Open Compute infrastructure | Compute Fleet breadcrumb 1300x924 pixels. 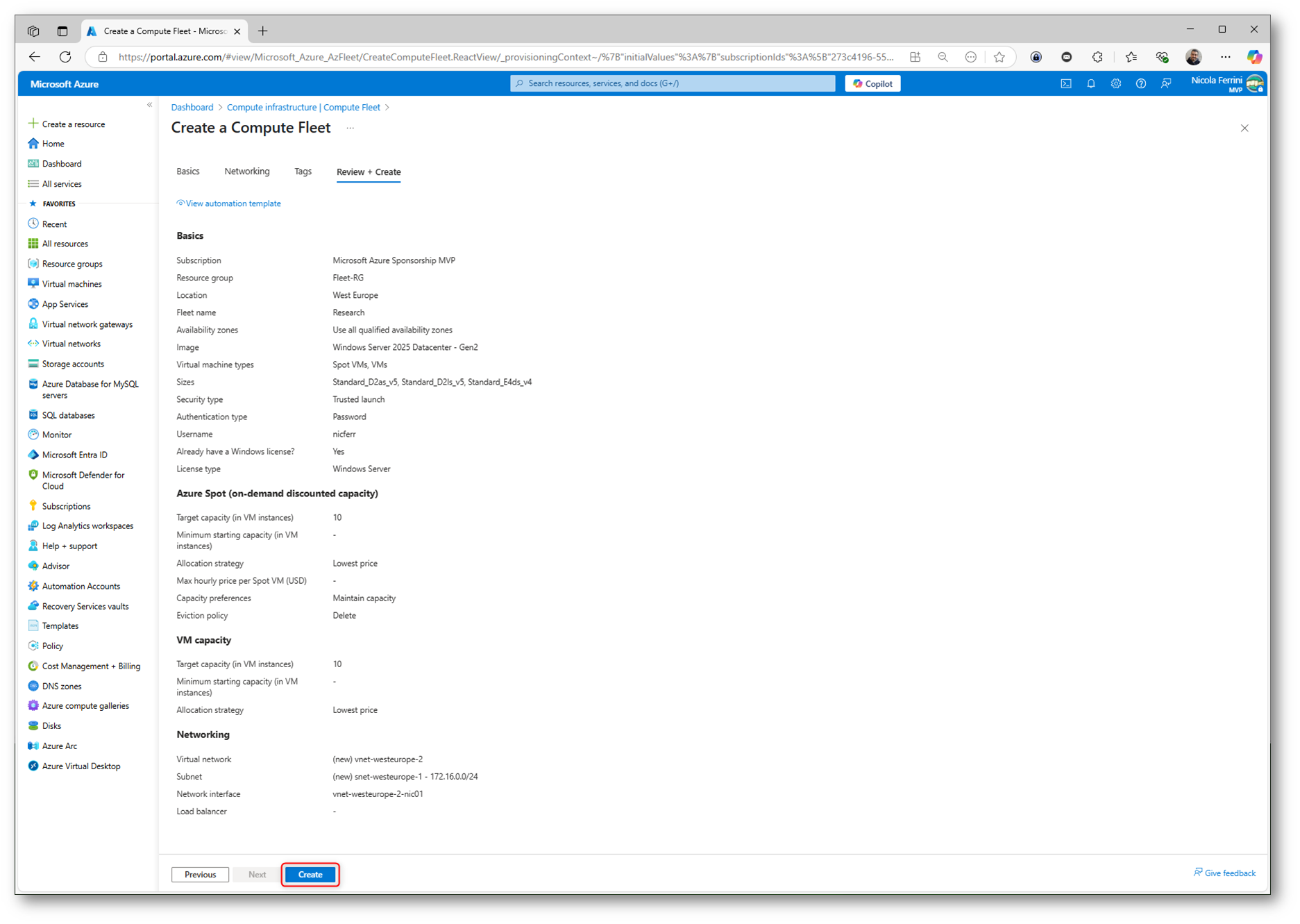[x=303, y=108]
